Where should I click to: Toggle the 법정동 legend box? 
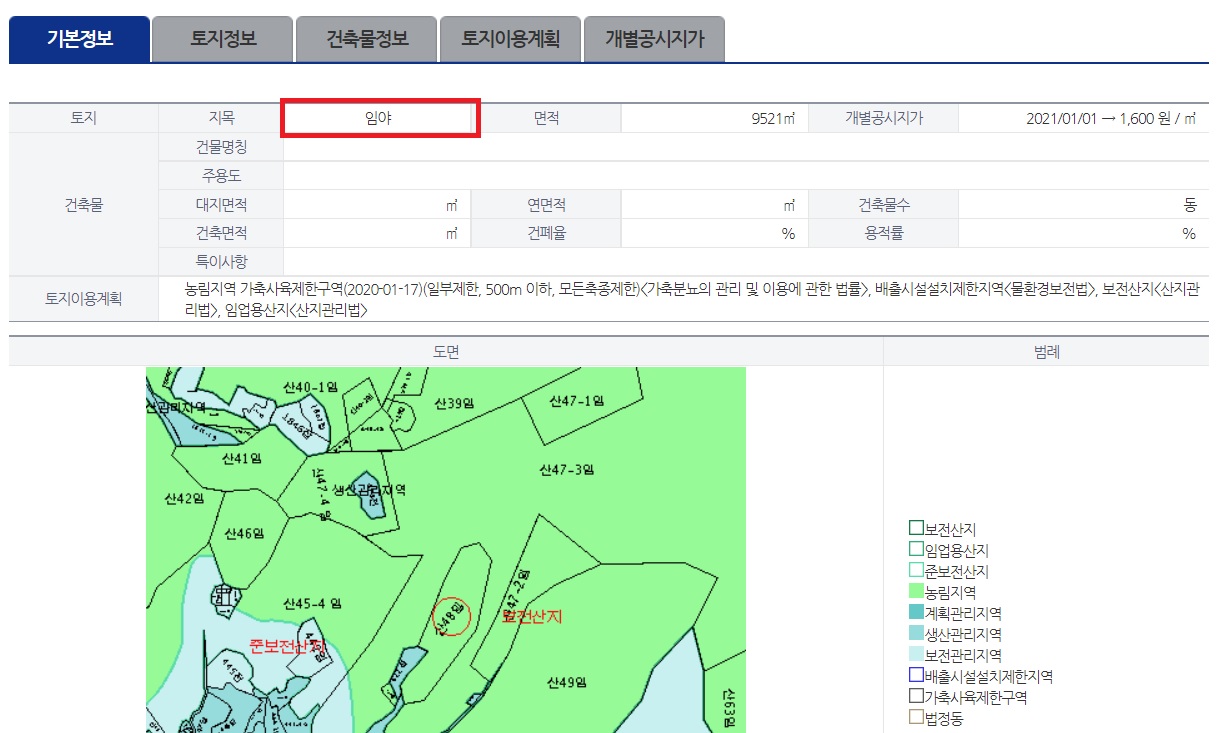pyautogui.click(x=918, y=718)
